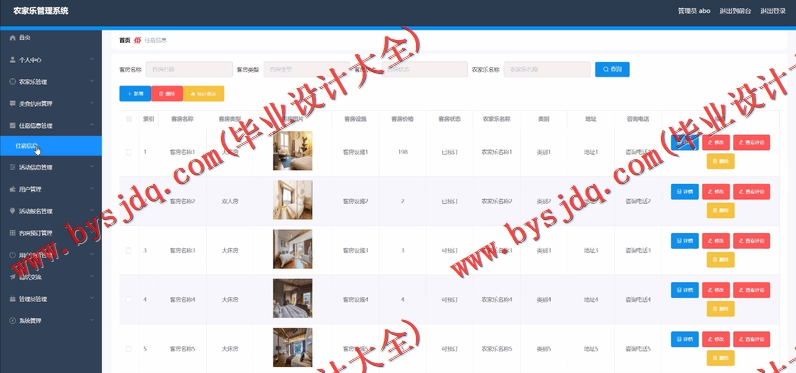Image resolution: width=796 pixels, height=373 pixels.
Task: Expand the 用户管理 chevron
Action: pyautogui.click(x=92, y=189)
